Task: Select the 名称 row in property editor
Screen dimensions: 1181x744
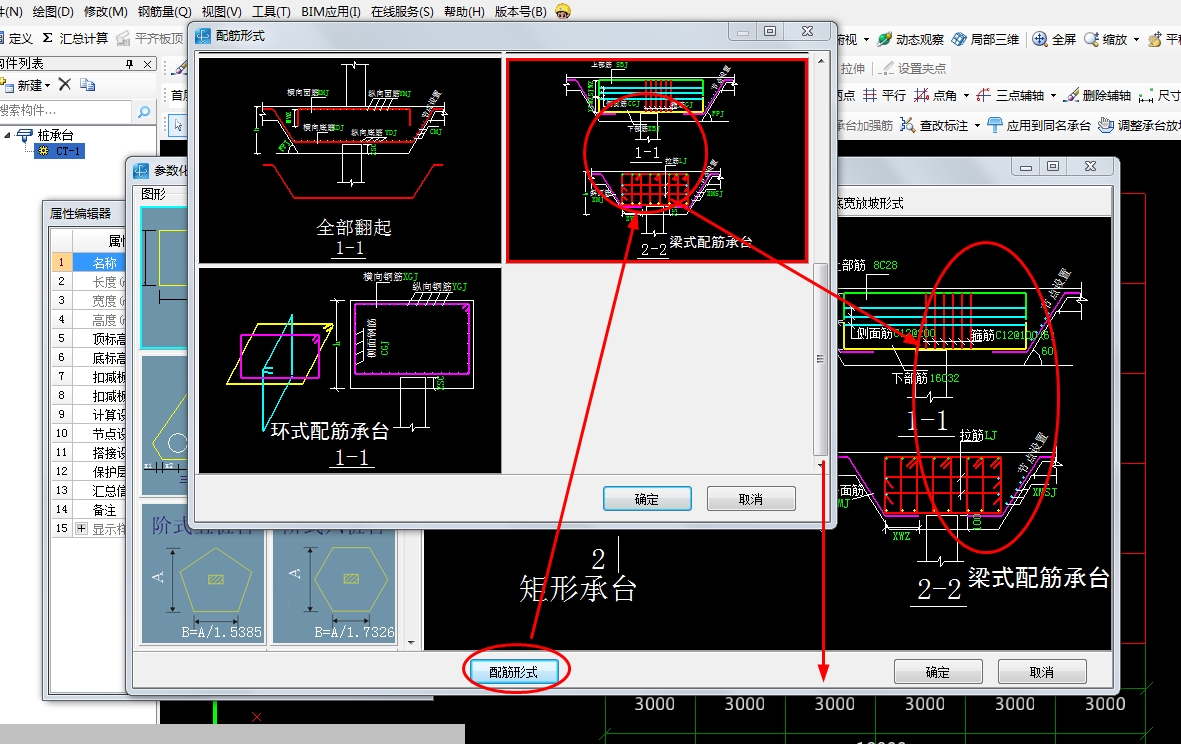Action: tap(88, 263)
